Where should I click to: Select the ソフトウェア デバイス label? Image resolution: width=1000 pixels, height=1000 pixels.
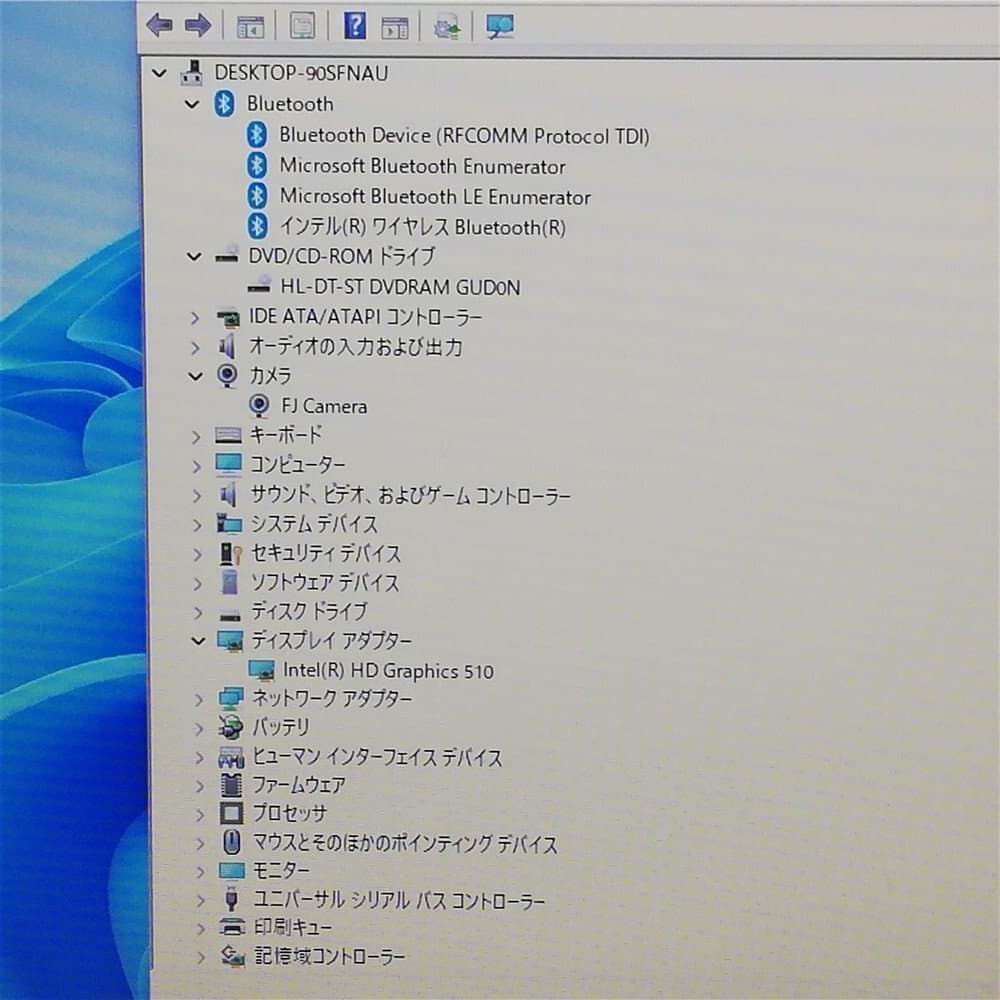pyautogui.click(x=325, y=582)
